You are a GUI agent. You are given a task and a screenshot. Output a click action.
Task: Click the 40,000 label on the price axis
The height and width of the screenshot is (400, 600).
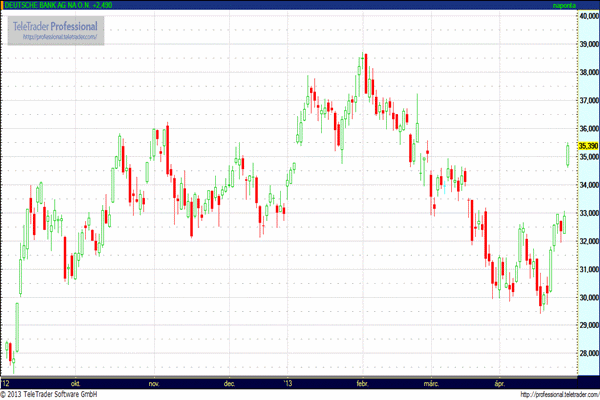[588, 16]
